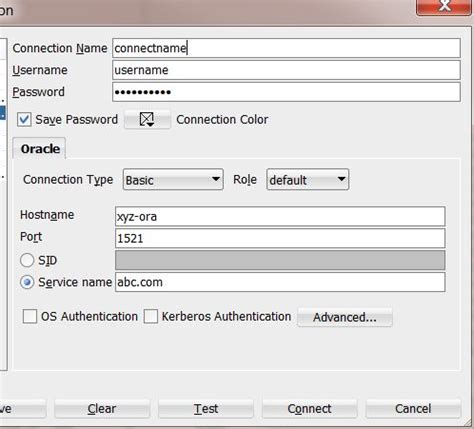
Task: Click the Connect button
Action: pyautogui.click(x=309, y=409)
